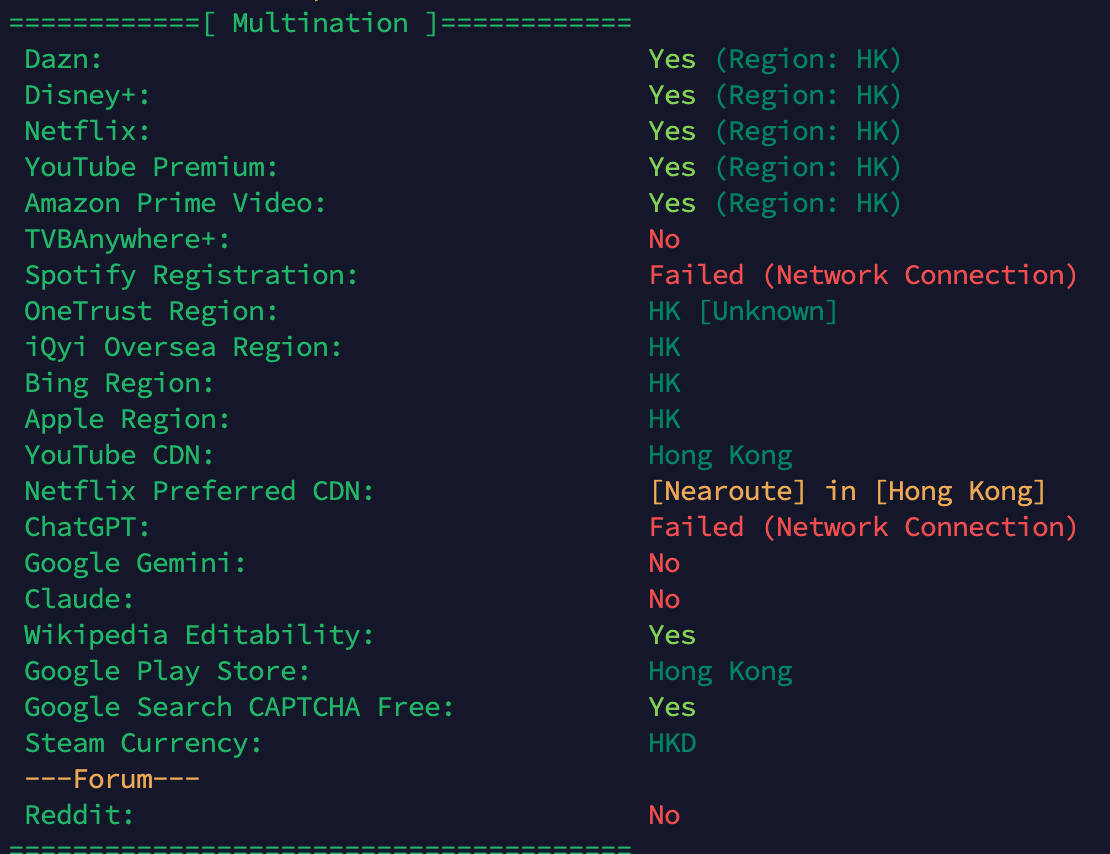Screen dimensions: 1110x854
Task: Click ChatGPT Failed (Network Connection) text
Action: pyautogui.click(x=863, y=528)
